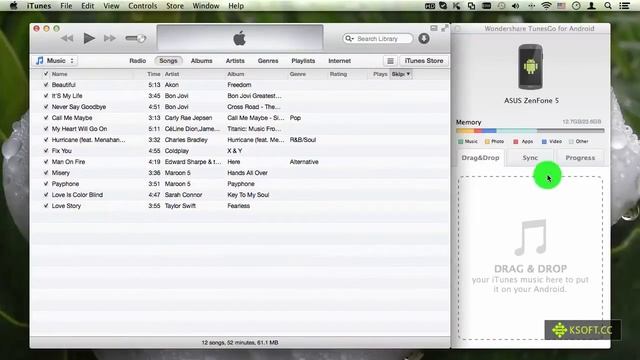
Task: Click the music note in drop area
Action: (x=530, y=238)
